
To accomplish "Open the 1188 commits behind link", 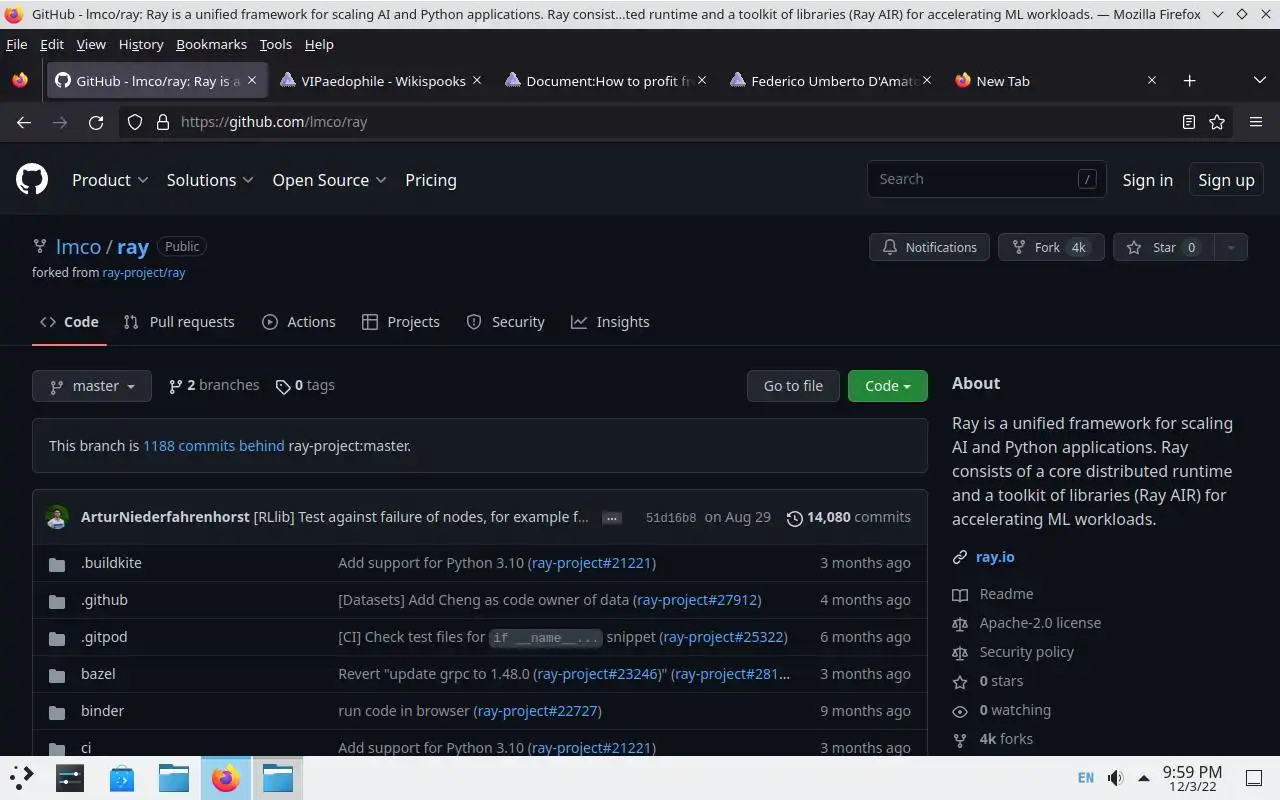I will [x=214, y=446].
